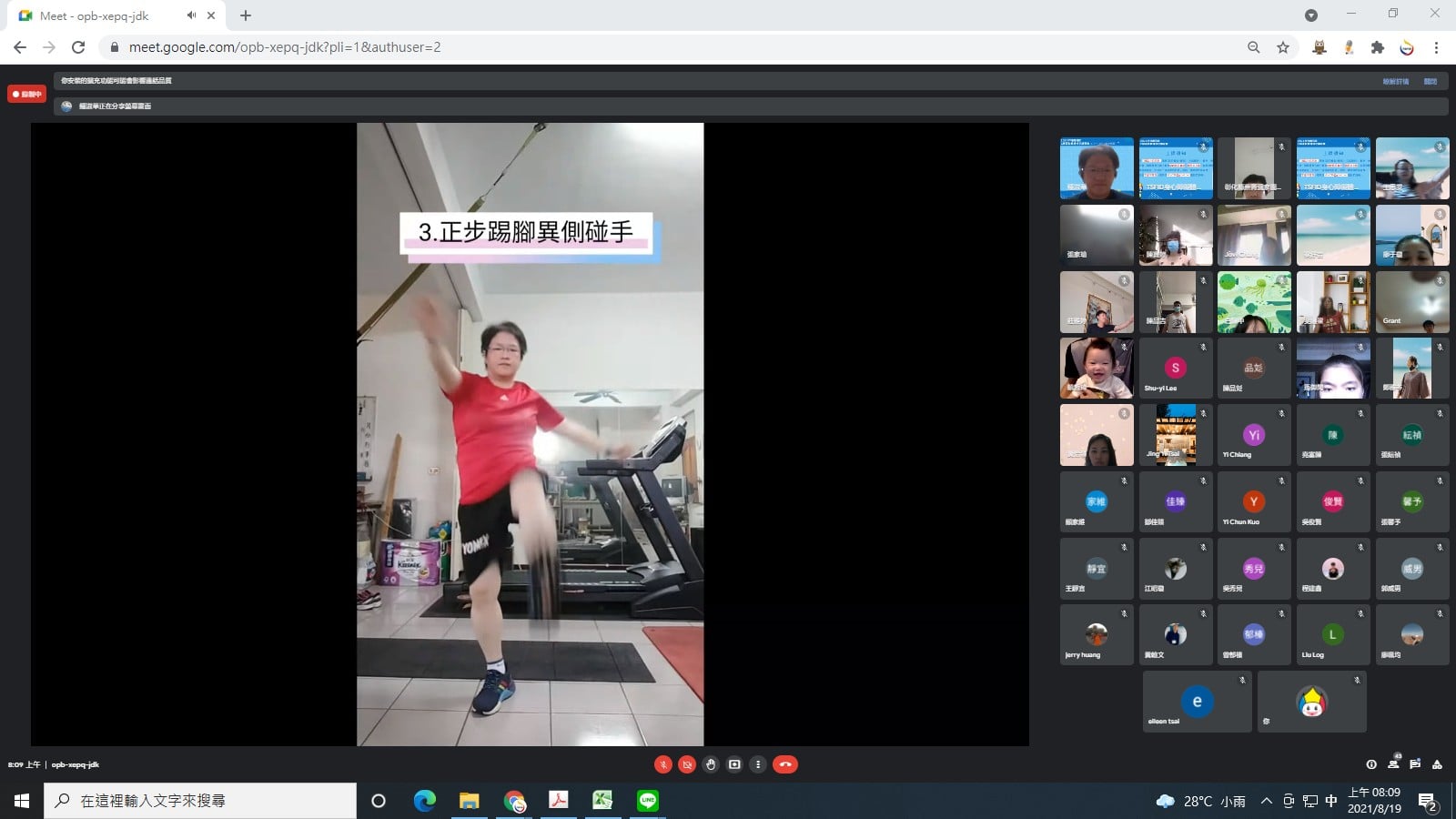Turn on the camera in Meet
This screenshot has width=1456, height=819.
coord(687,764)
